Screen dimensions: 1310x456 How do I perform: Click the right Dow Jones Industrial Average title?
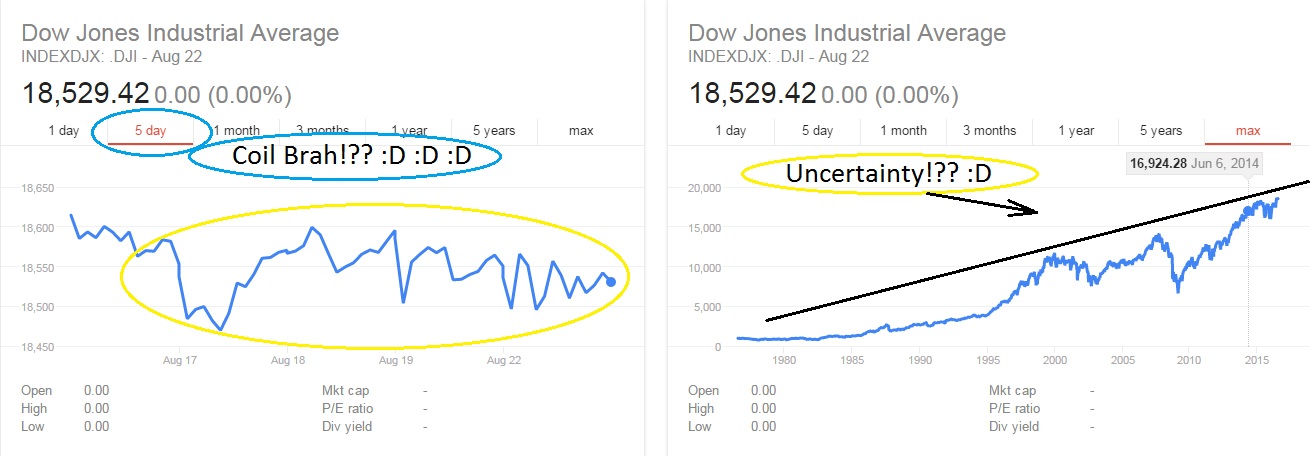click(x=847, y=32)
